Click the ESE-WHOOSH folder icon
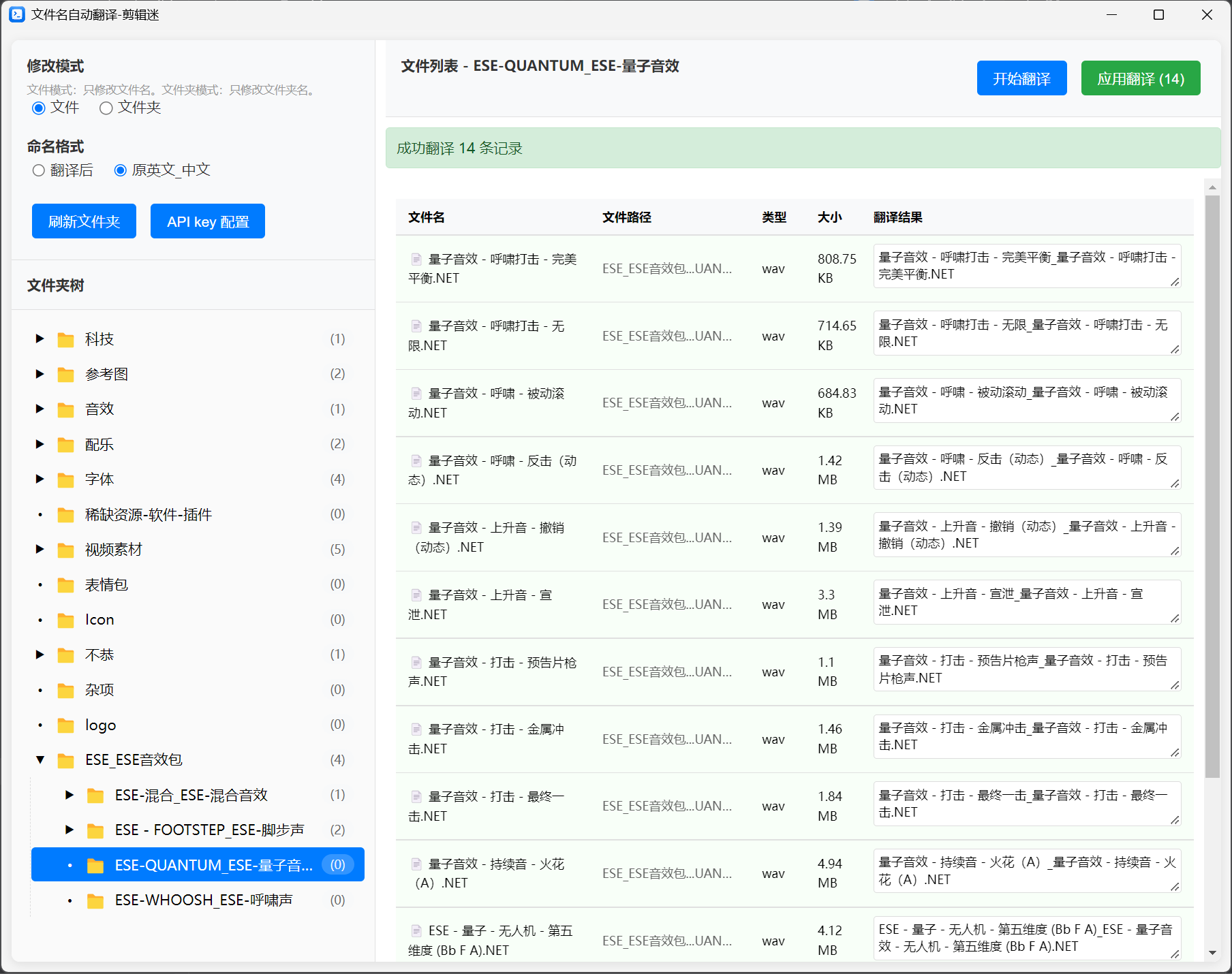Viewport: 1232px width, 974px height. [x=95, y=901]
